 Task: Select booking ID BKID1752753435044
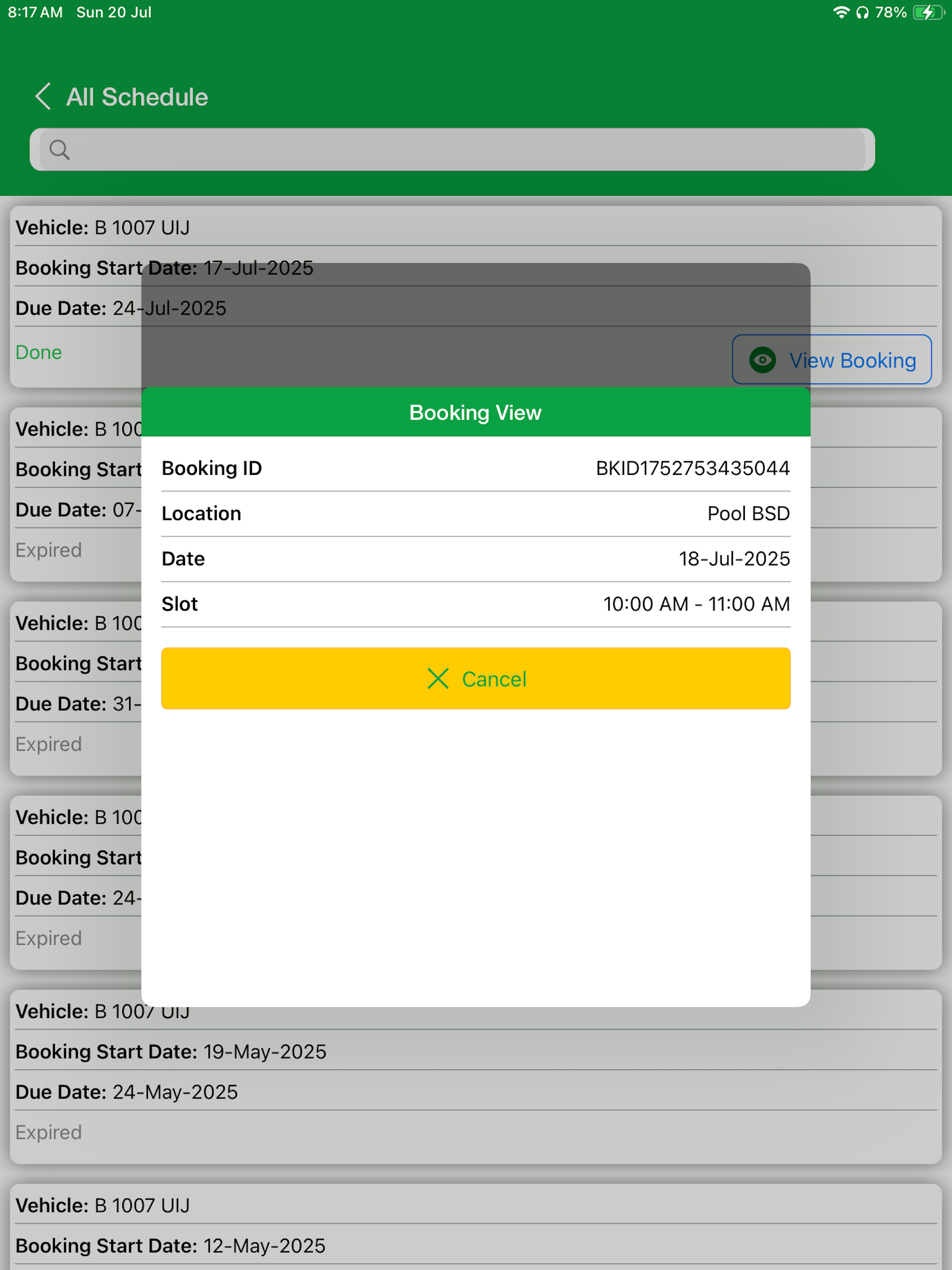tap(693, 468)
